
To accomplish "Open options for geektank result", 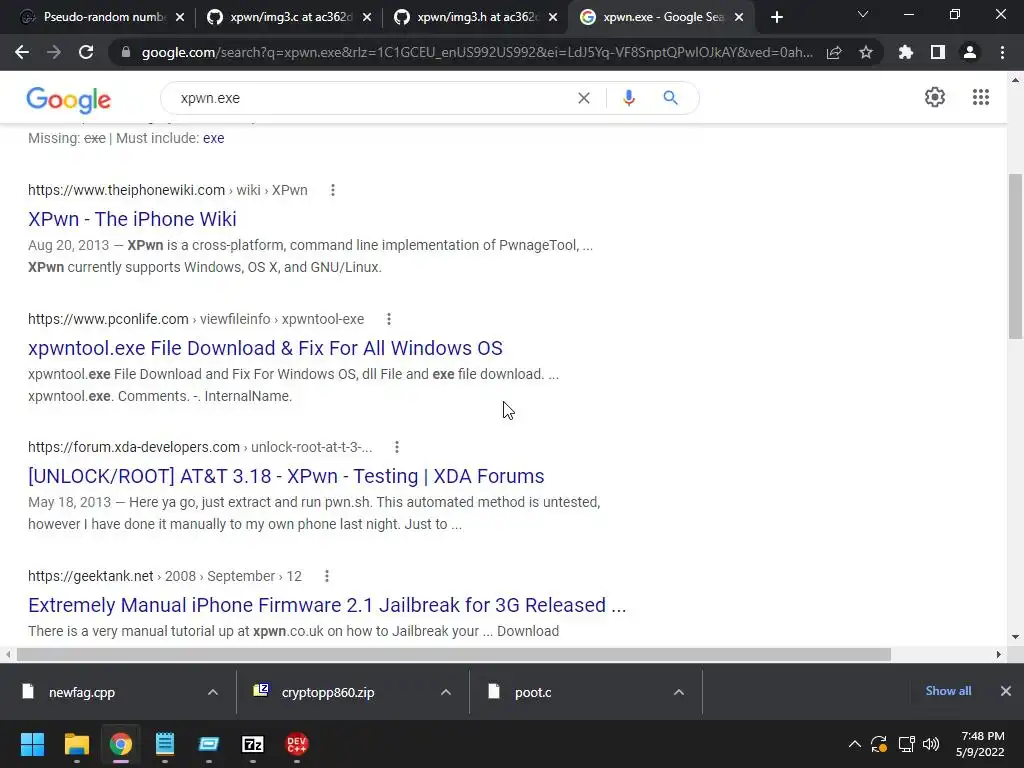I will click(327, 576).
